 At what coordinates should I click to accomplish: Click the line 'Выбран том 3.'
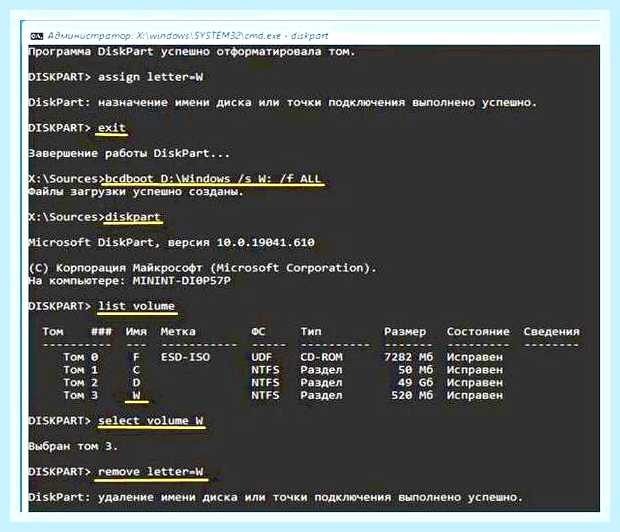click(x=73, y=446)
